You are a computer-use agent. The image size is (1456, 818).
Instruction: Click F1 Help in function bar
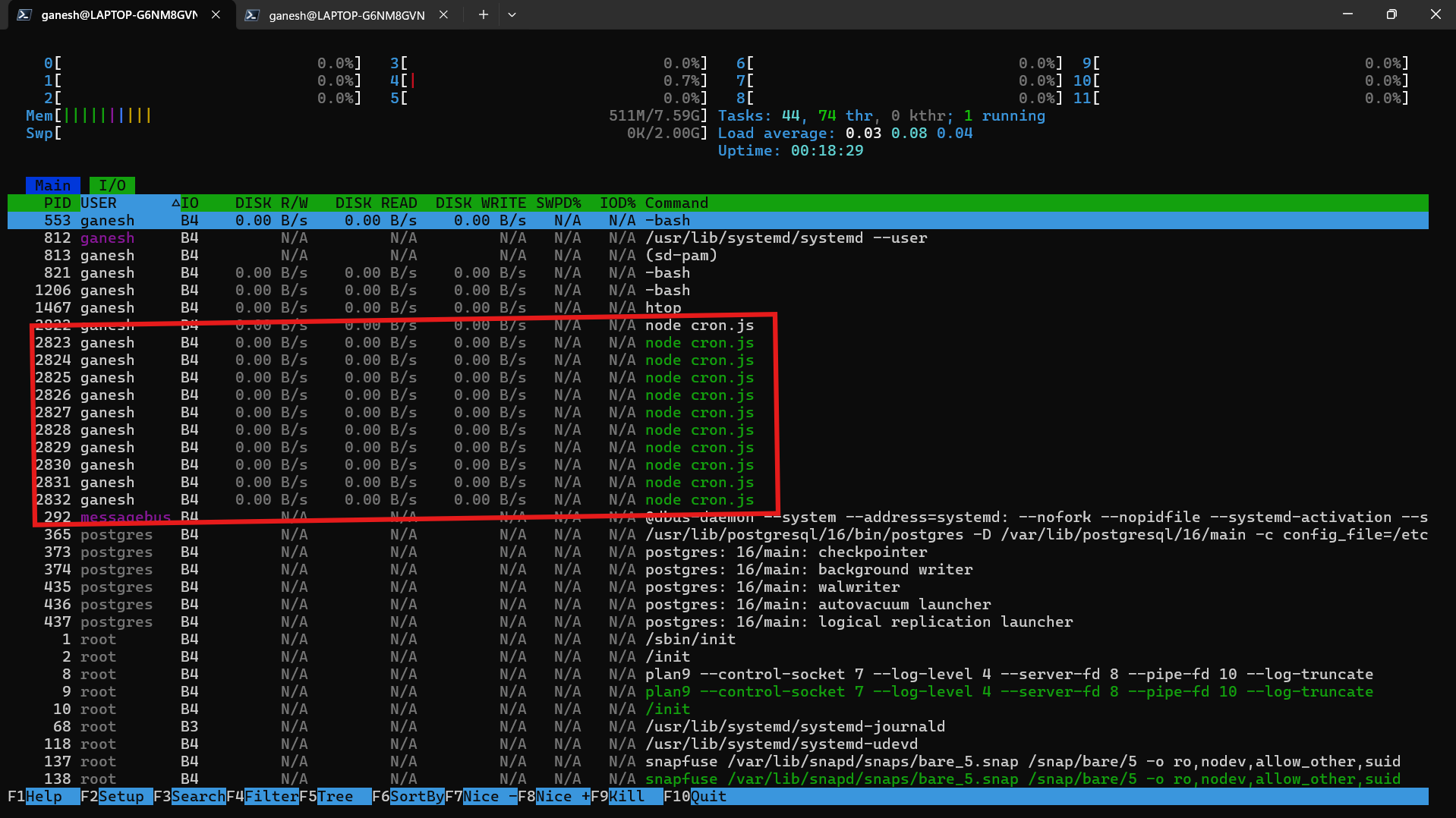pos(43,796)
